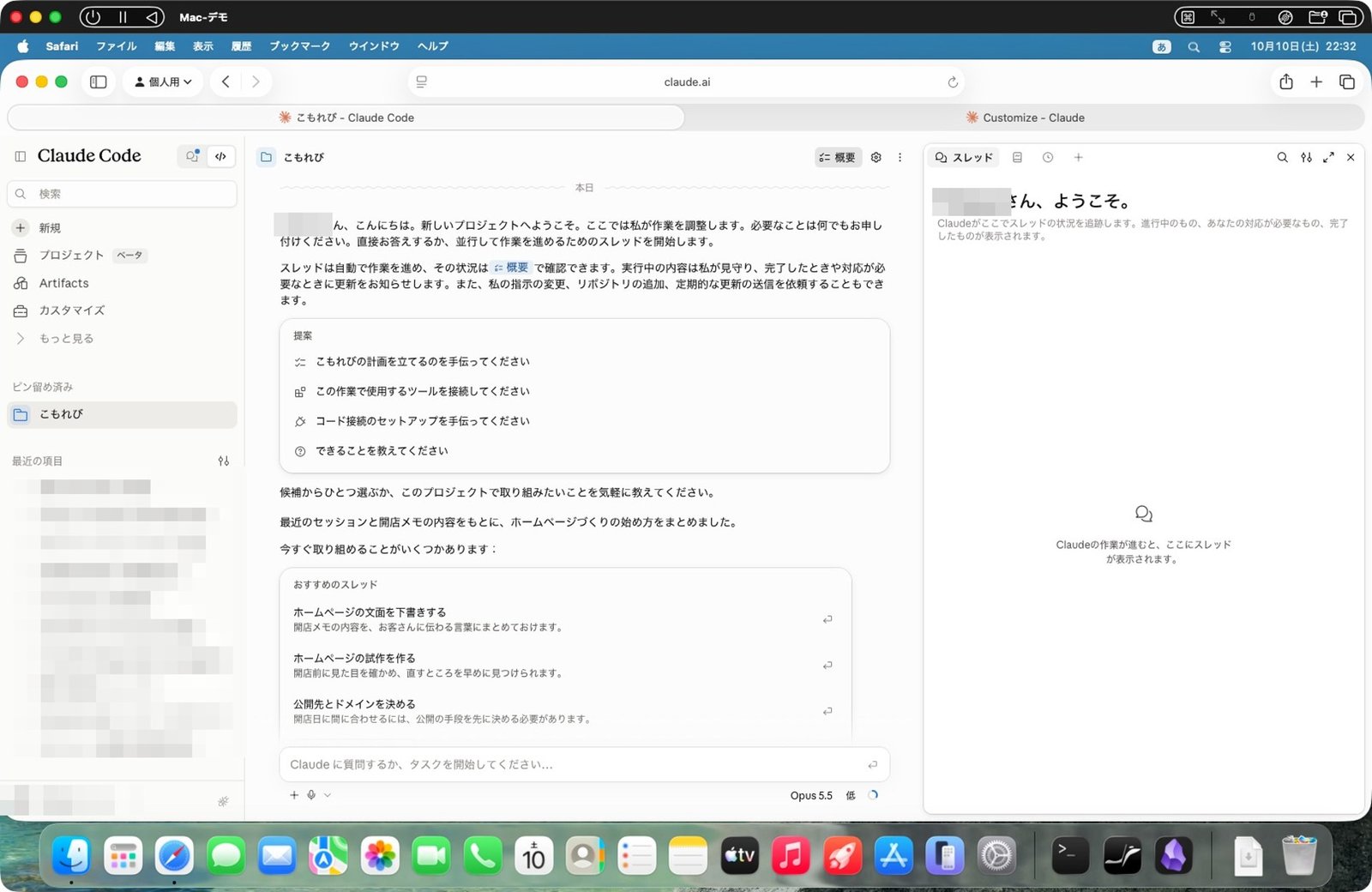Open カスタマイズ in the sidebar
The width and height of the screenshot is (1372, 892).
pyautogui.click(x=122, y=310)
